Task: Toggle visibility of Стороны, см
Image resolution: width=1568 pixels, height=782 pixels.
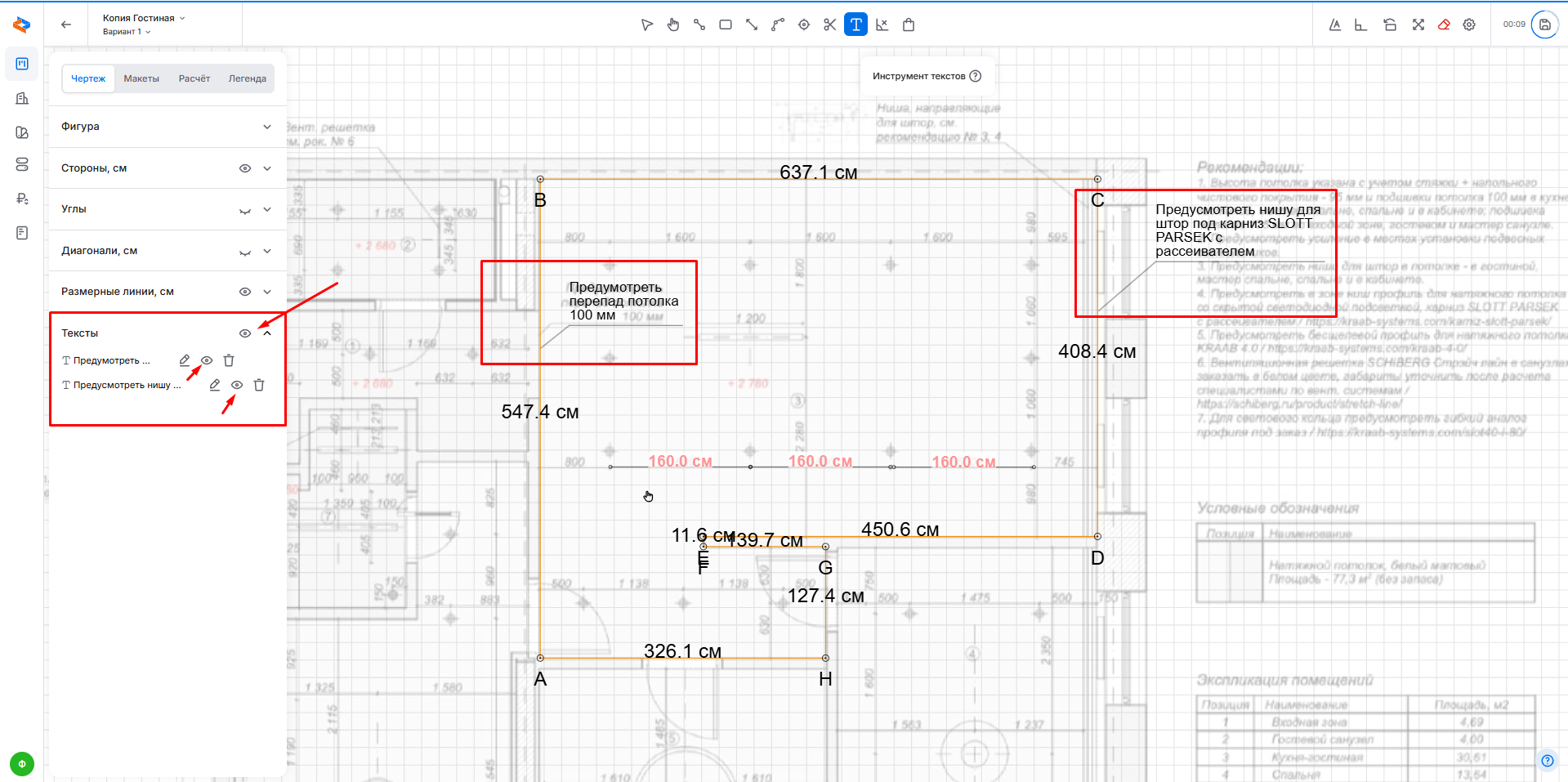Action: [x=244, y=168]
